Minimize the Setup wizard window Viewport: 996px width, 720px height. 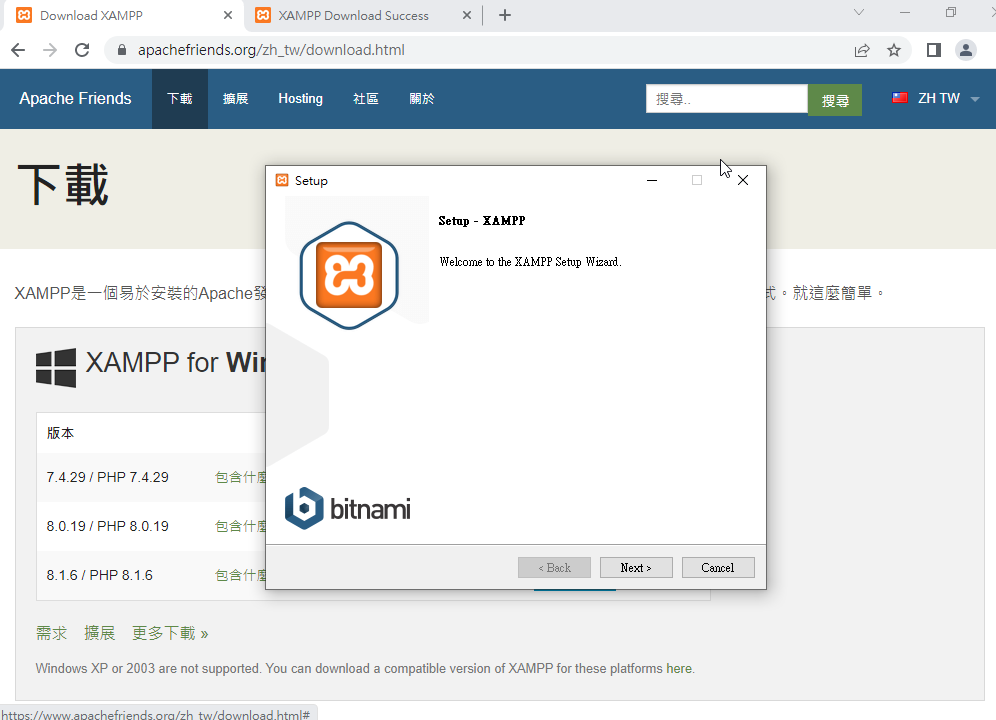pos(652,180)
